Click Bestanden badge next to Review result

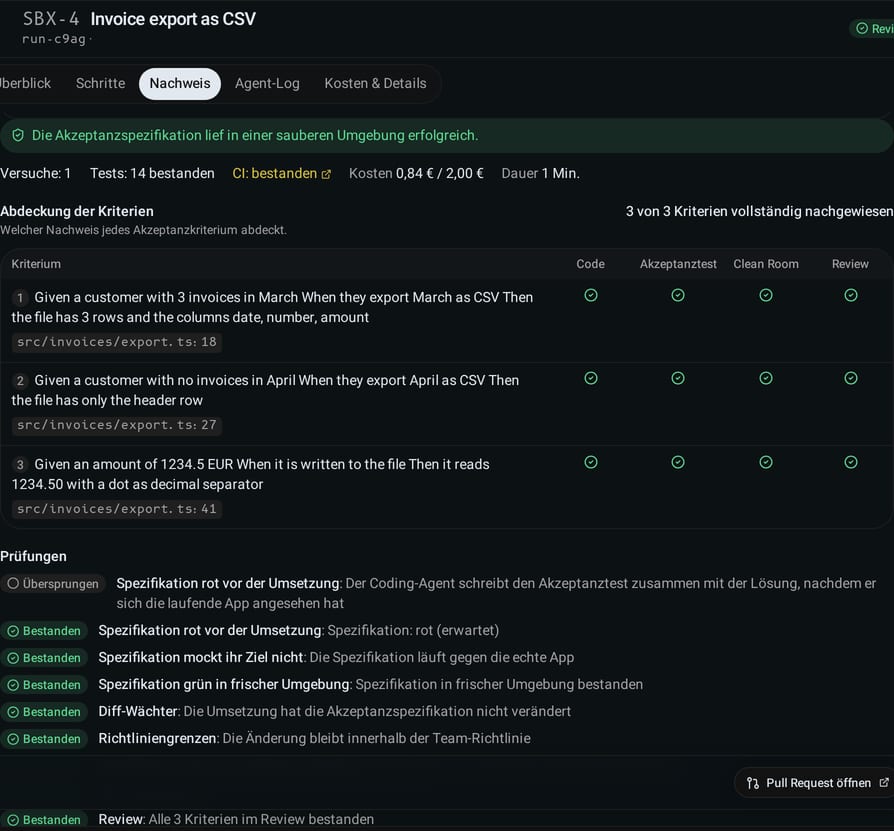point(44,820)
